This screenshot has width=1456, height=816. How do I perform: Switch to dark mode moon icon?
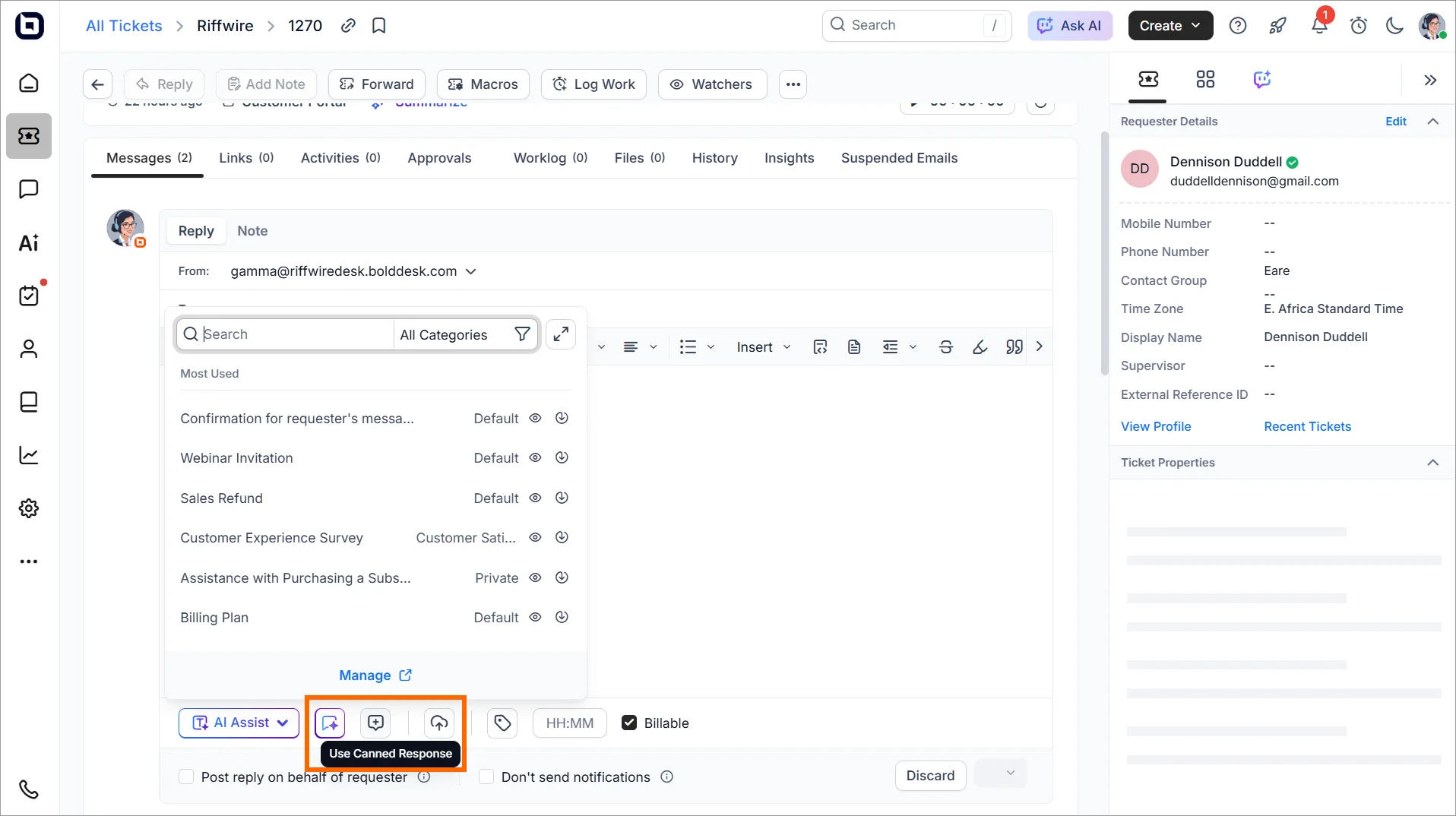[x=1394, y=26]
